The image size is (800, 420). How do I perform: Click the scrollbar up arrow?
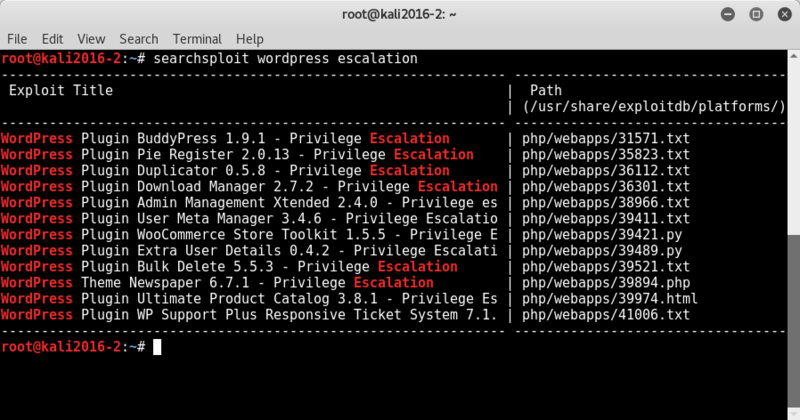pyautogui.click(x=794, y=55)
